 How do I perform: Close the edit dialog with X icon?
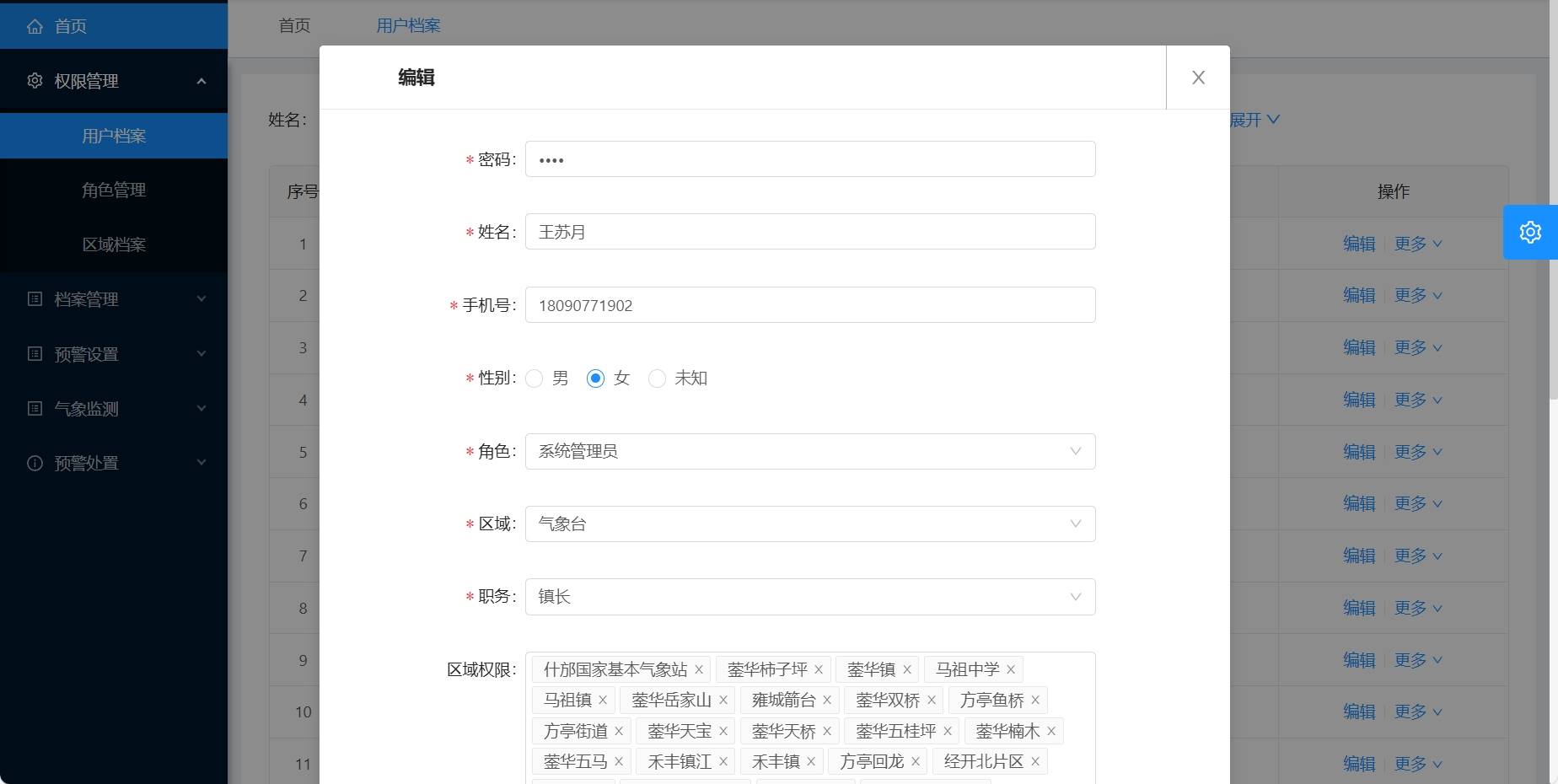point(1198,78)
